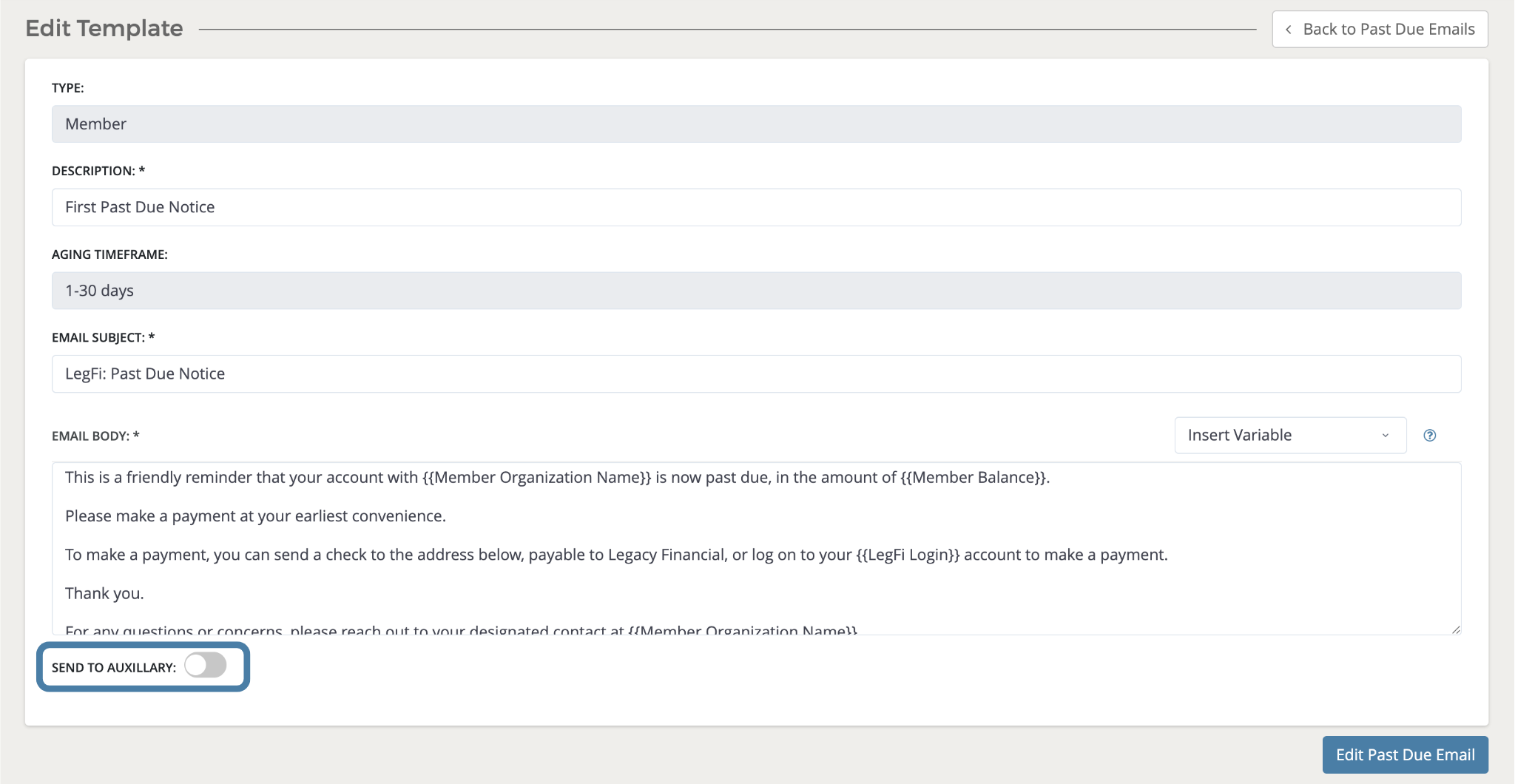Open the Insert Variable dropdown
This screenshot has width=1515, height=784.
(x=1289, y=436)
